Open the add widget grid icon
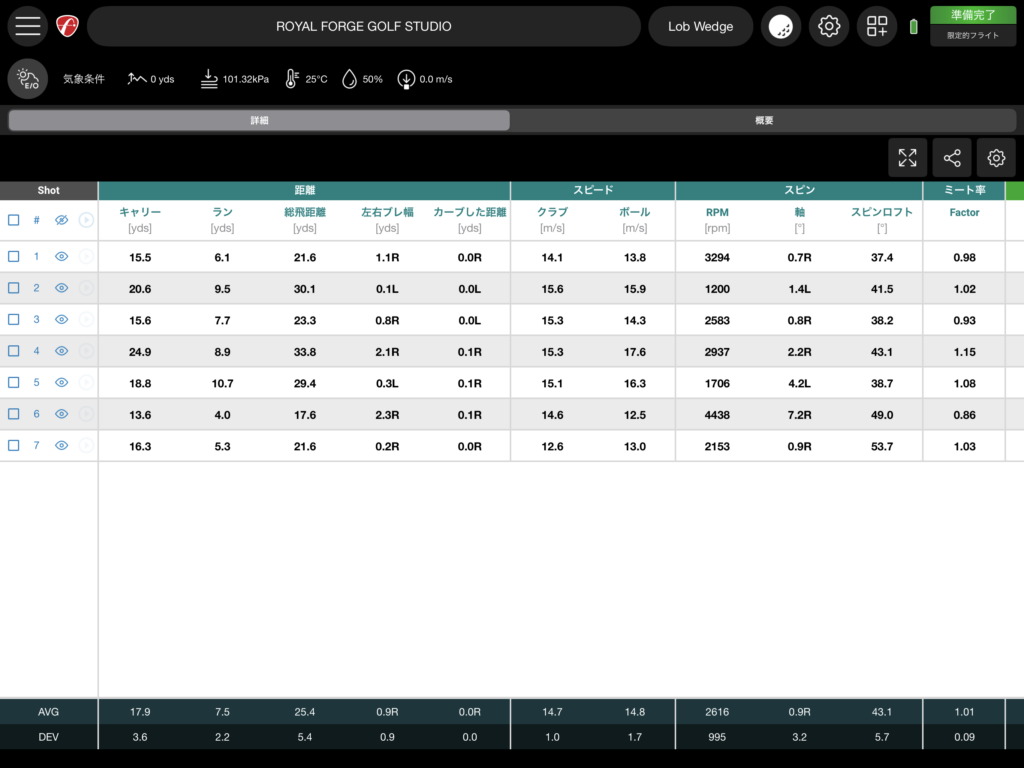 tap(877, 26)
